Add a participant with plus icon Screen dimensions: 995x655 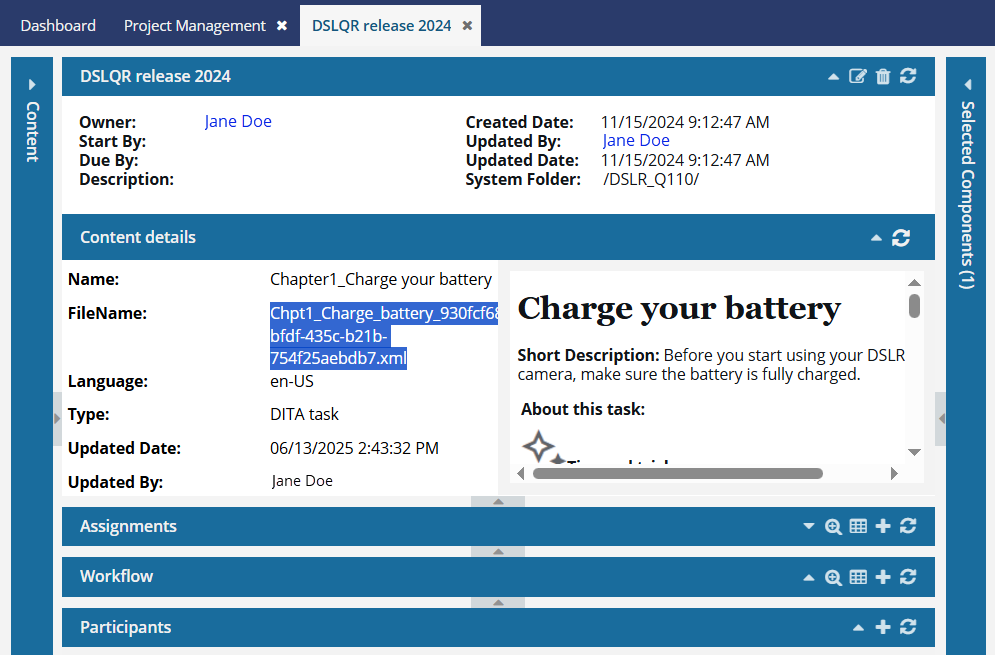pyautogui.click(x=883, y=627)
